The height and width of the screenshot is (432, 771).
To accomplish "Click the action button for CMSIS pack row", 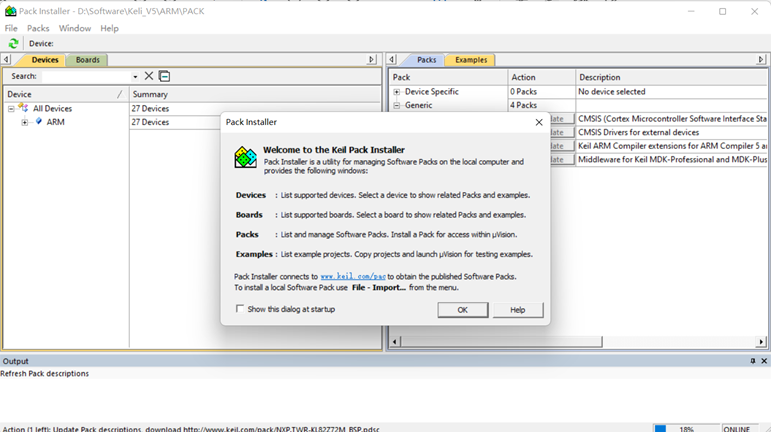I will tap(562, 119).
